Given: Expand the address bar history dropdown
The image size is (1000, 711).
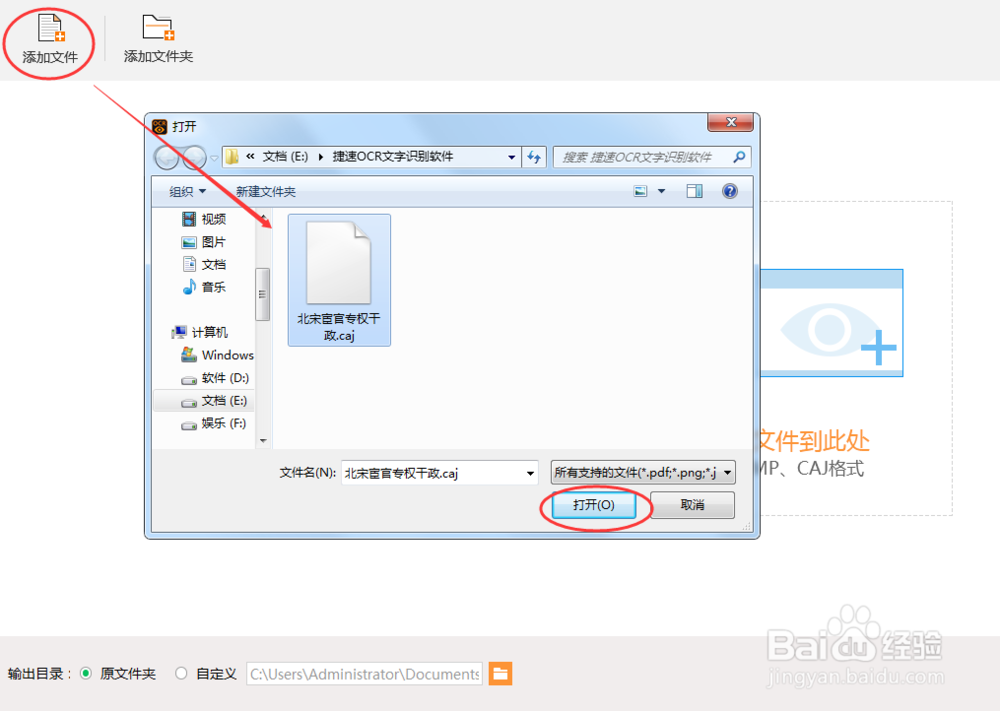Looking at the screenshot, I should [511, 157].
